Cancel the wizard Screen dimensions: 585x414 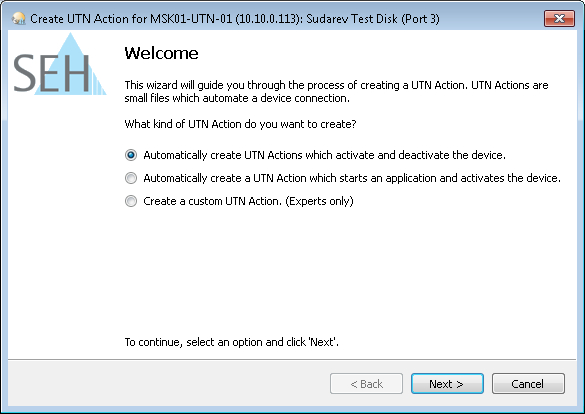528,383
